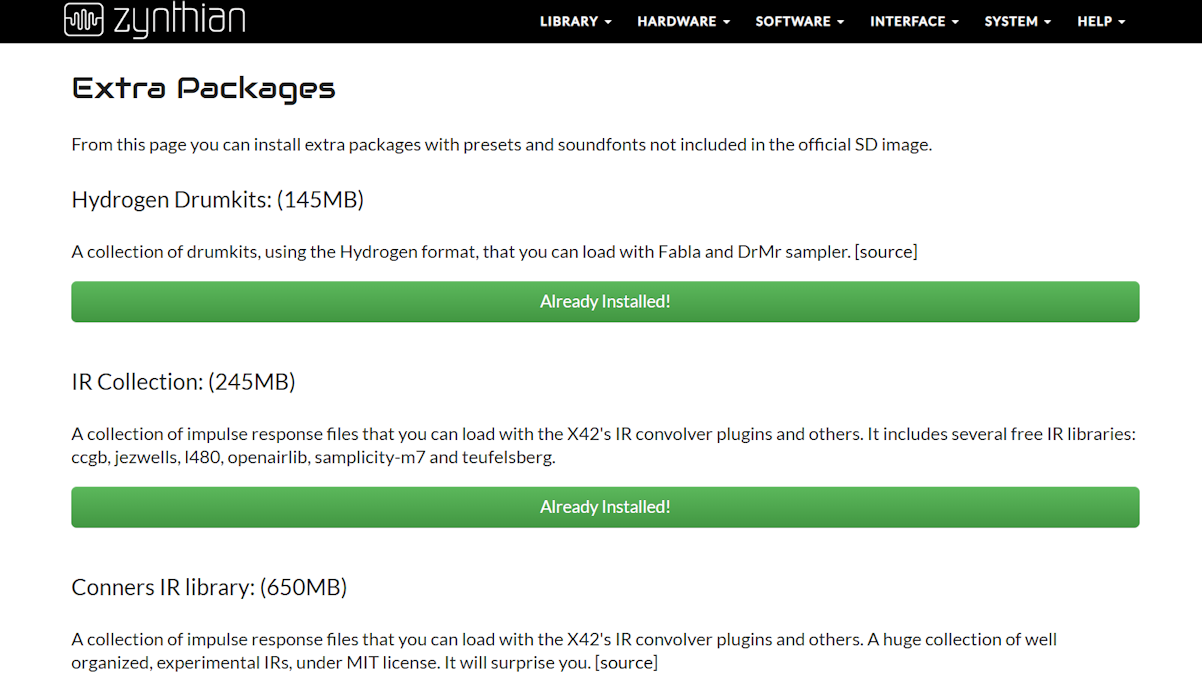Click the intro text about extra packages

tap(501, 145)
